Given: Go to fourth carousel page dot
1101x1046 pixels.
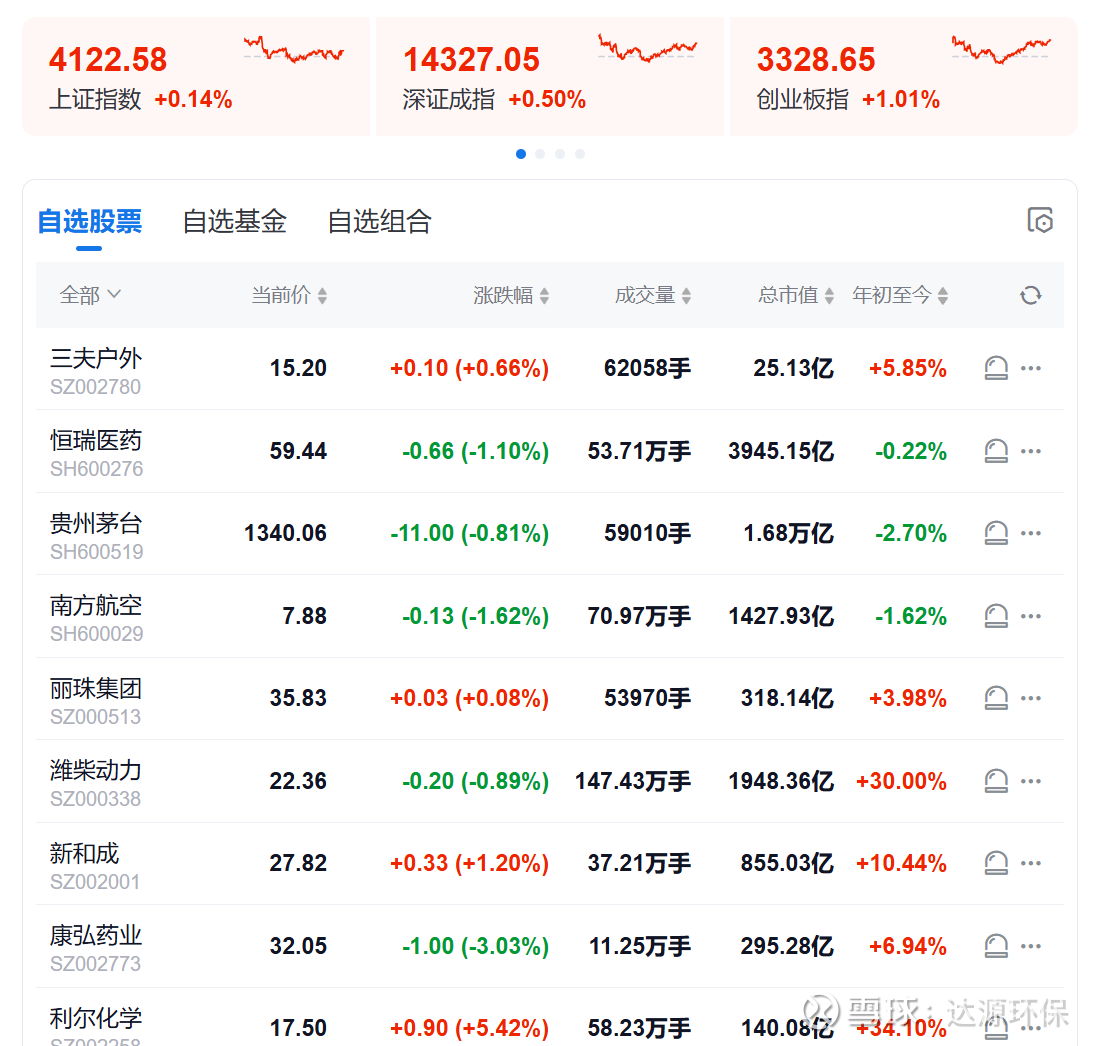Looking at the screenshot, I should click(x=579, y=154).
